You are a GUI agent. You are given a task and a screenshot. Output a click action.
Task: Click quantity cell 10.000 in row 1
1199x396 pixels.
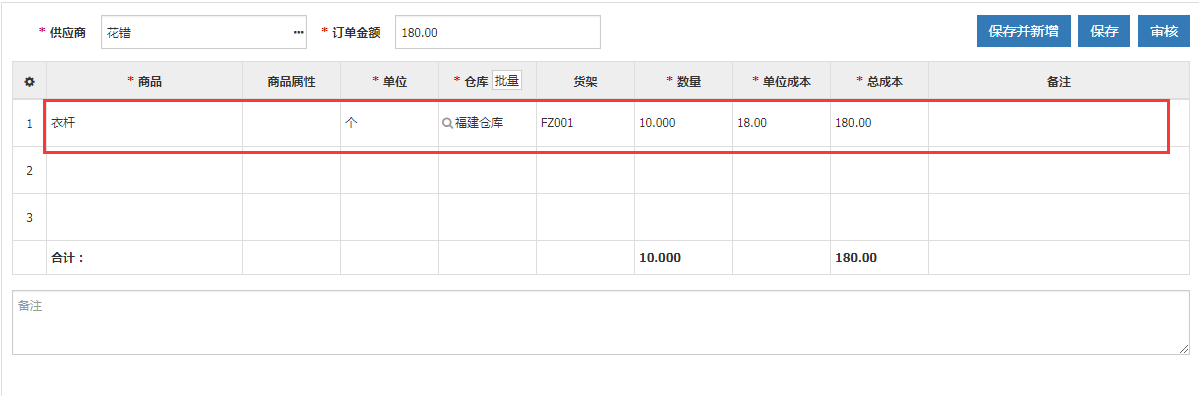[x=683, y=122]
